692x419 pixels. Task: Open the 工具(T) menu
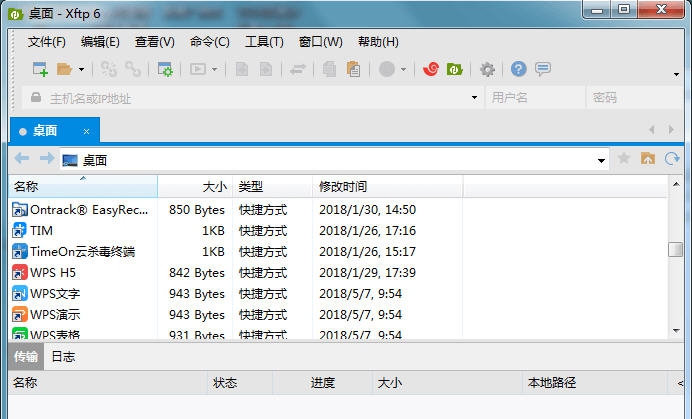pos(264,42)
